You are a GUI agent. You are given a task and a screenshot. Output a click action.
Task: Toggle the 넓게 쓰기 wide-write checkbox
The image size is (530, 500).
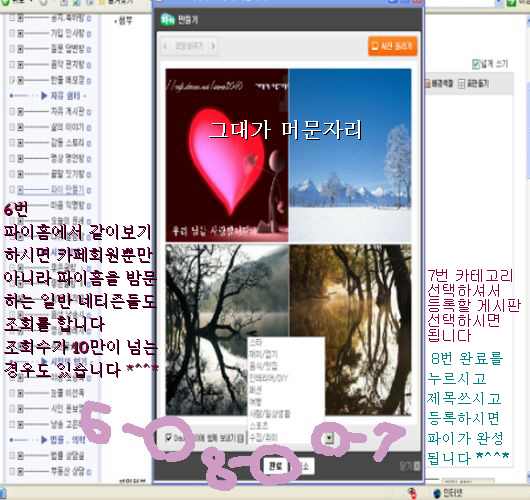click(476, 64)
